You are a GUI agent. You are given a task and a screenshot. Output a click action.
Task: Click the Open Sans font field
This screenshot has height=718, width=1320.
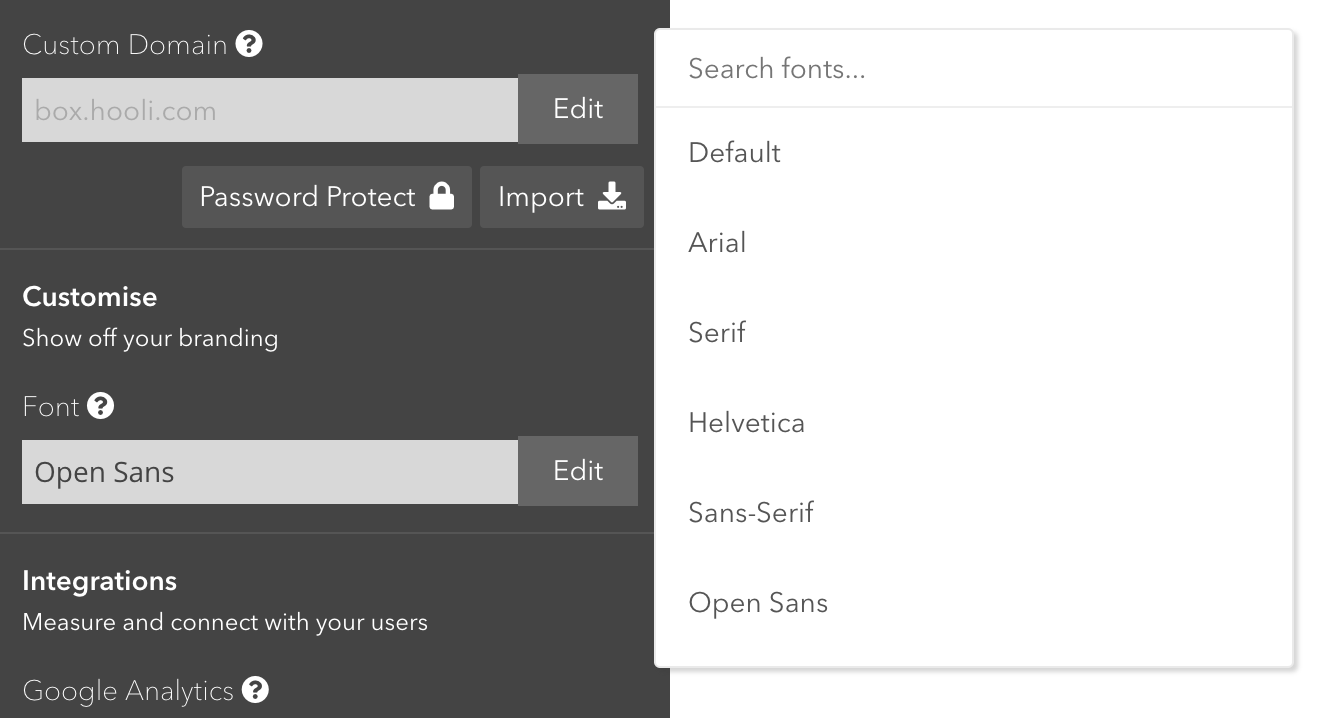click(270, 472)
